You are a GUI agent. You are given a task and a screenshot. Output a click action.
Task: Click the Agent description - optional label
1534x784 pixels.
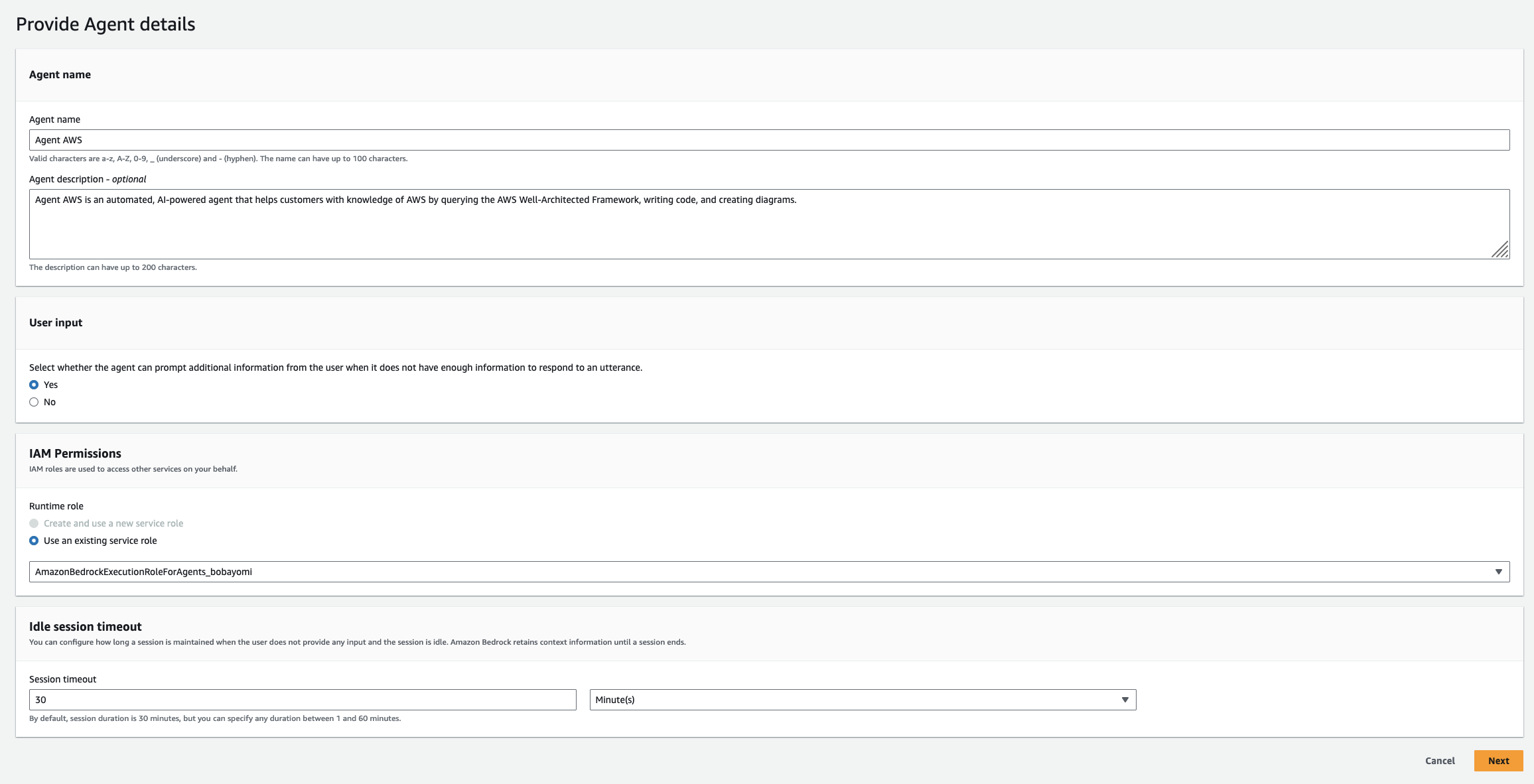coord(88,179)
